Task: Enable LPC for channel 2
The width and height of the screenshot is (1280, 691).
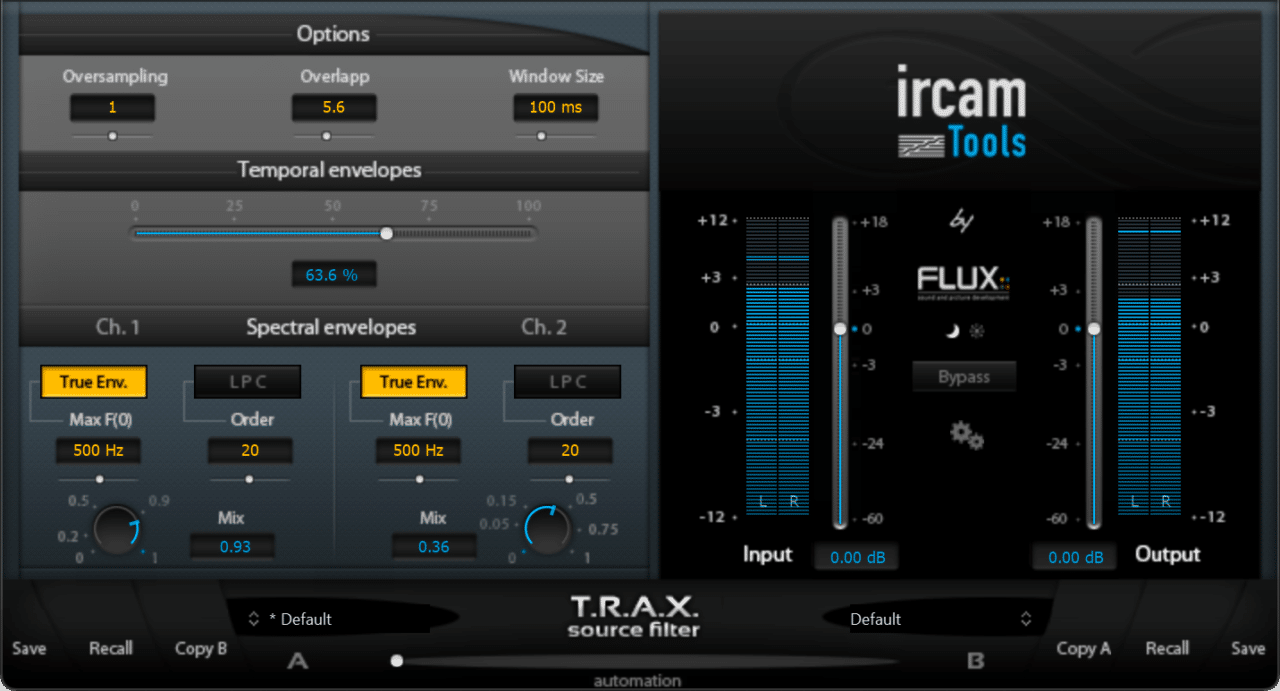Action: 567,382
